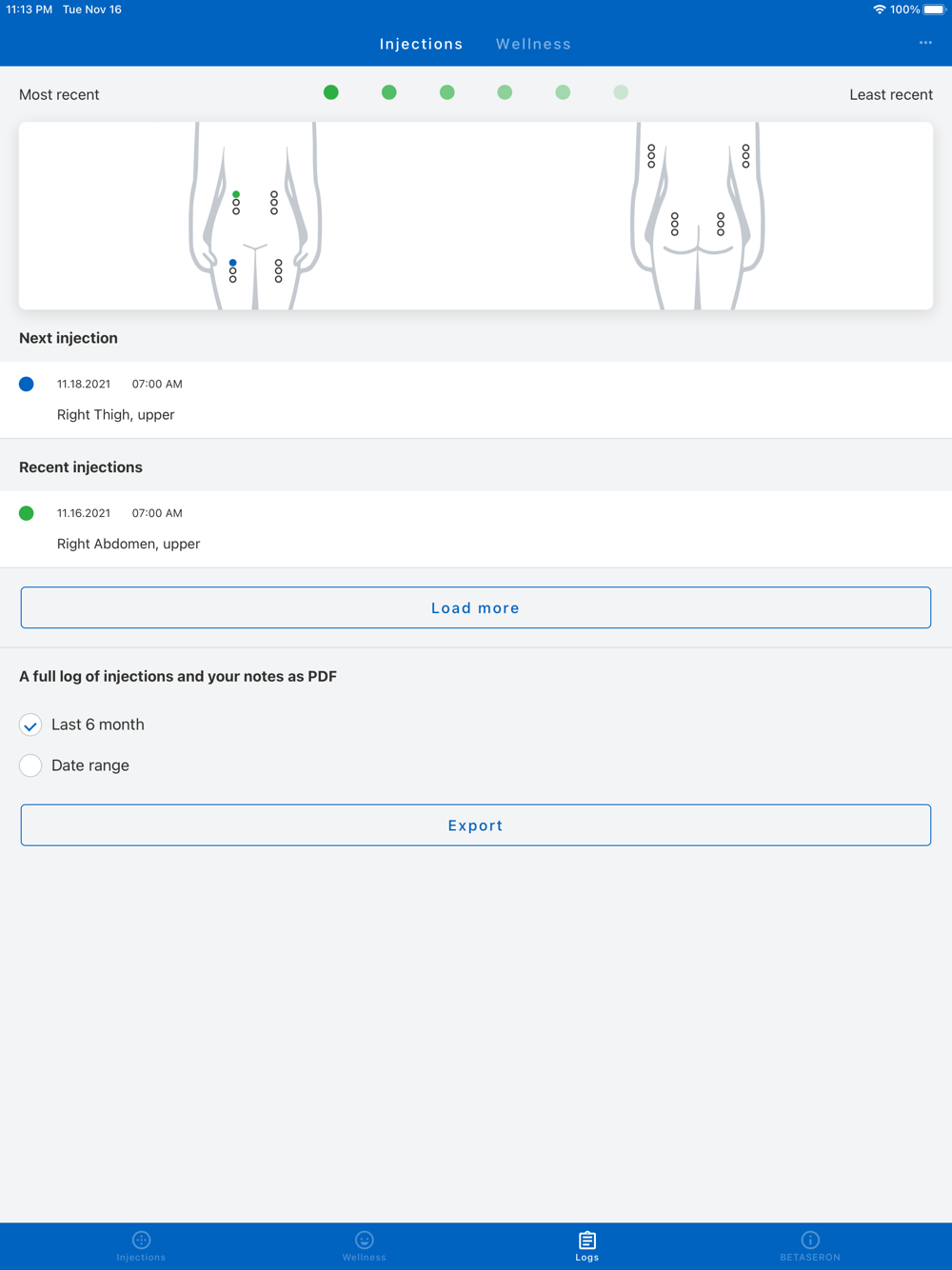Open the Right Abdomen, upper injection entry
The image size is (952, 1270).
click(x=129, y=544)
